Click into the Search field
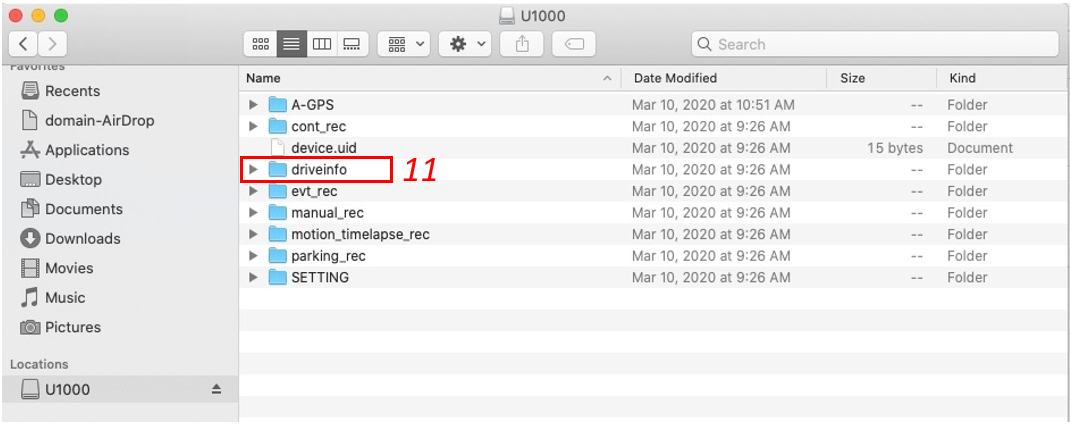The height and width of the screenshot is (425, 1070). 875,44
